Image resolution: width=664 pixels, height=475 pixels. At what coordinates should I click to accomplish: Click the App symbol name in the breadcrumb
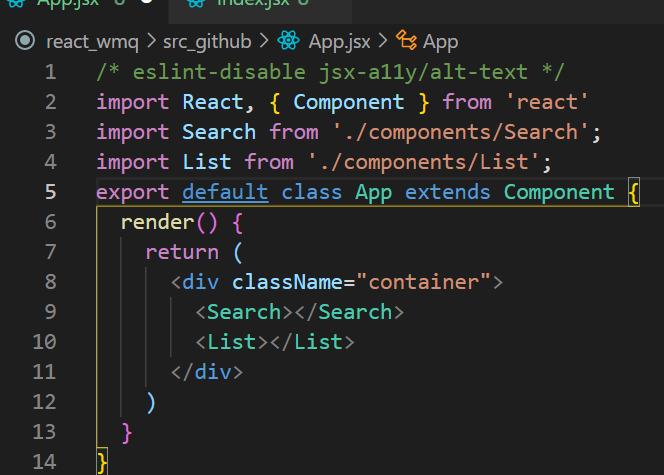(440, 41)
